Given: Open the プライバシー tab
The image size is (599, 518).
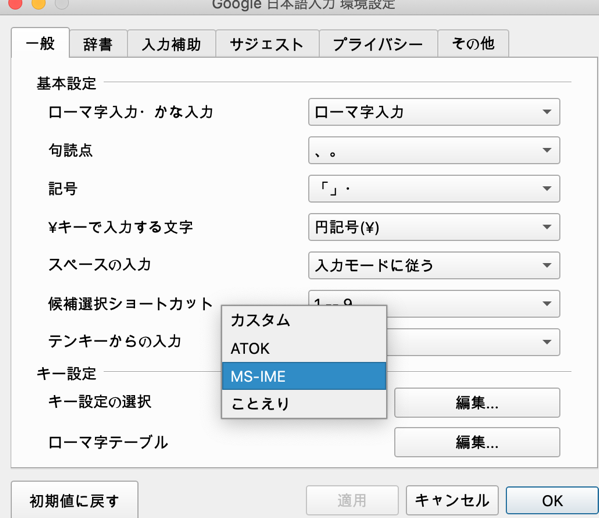Looking at the screenshot, I should click(378, 44).
